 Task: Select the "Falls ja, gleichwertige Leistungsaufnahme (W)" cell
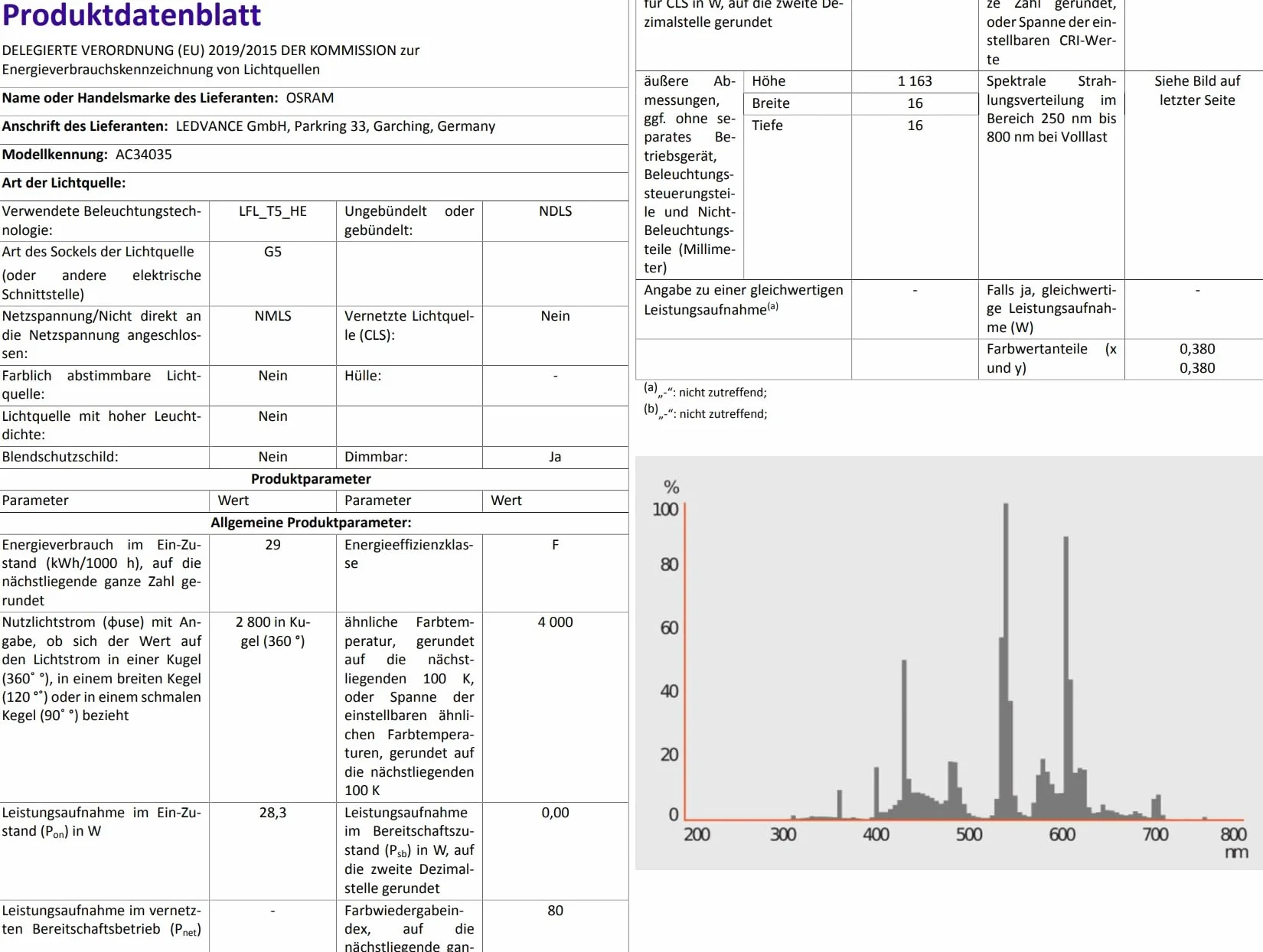(x=1051, y=308)
